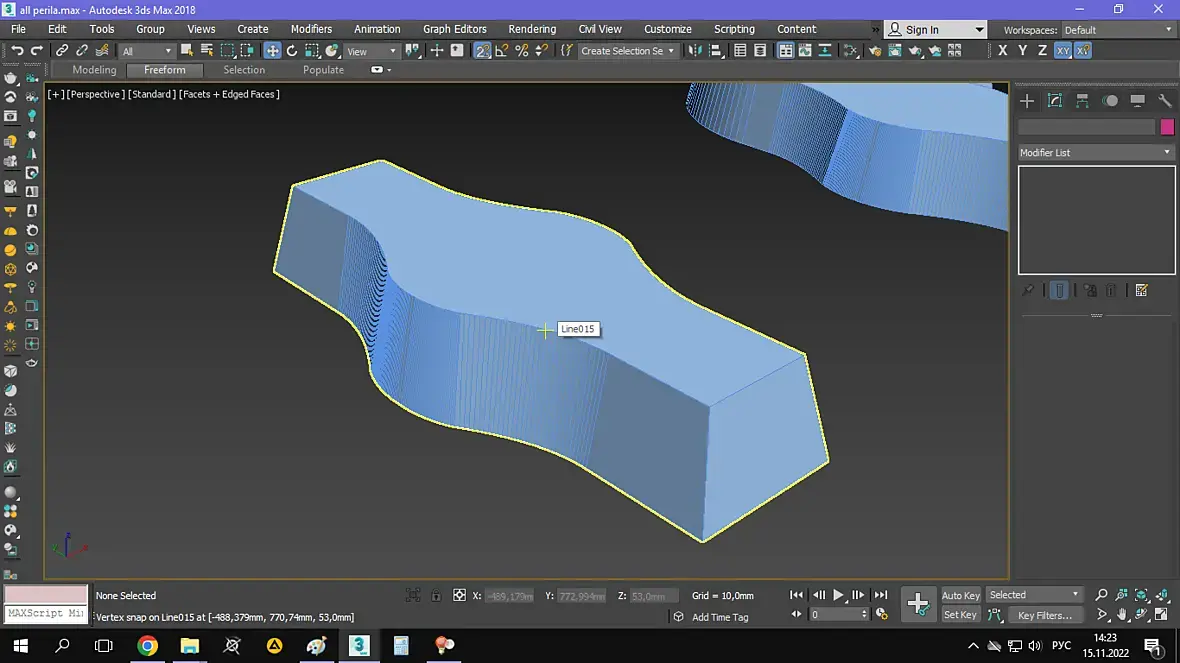The height and width of the screenshot is (663, 1180).
Task: Select the Move tool in main toolbar
Action: tap(272, 50)
